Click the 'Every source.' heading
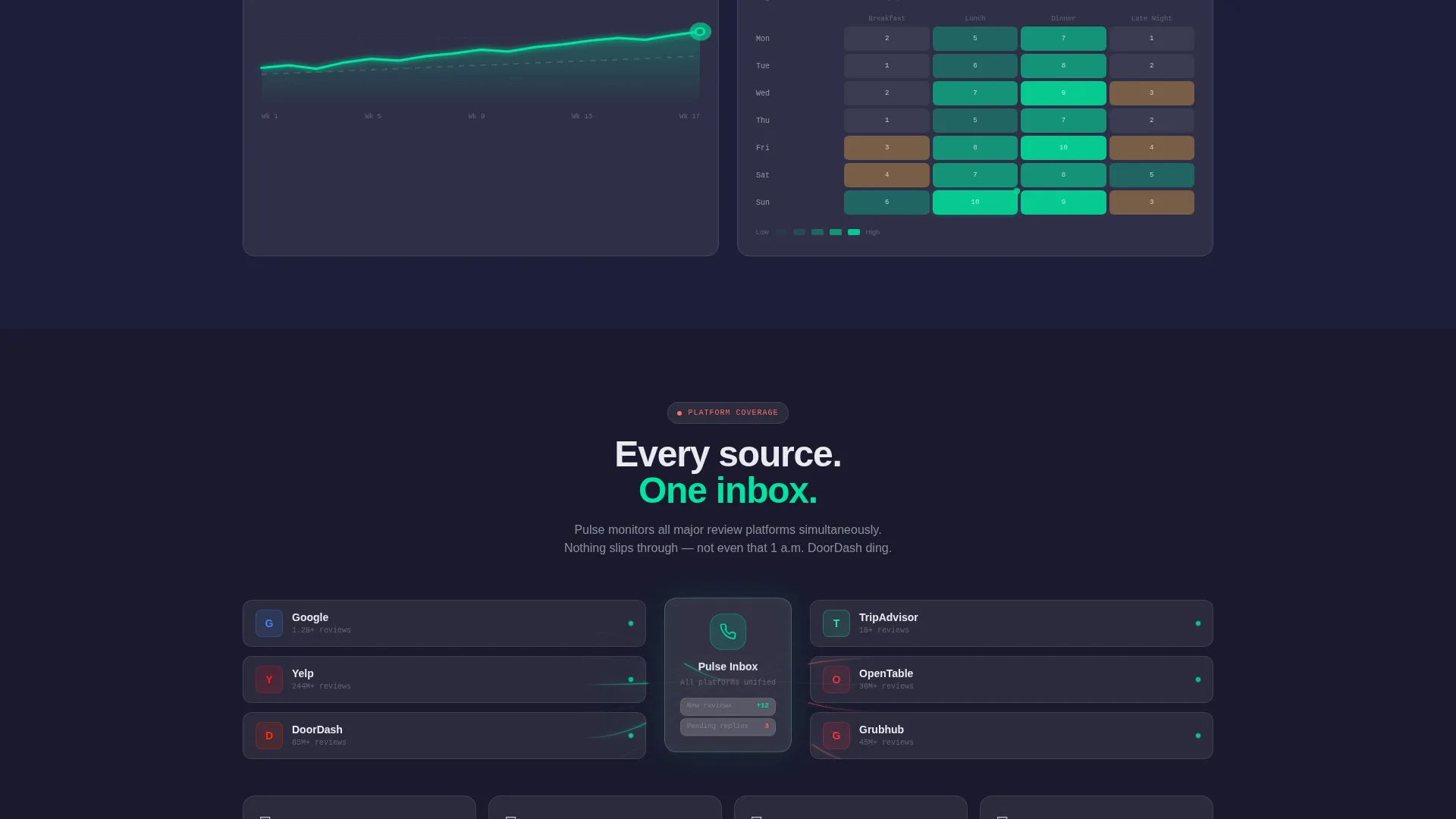This screenshot has height=819, width=1456. tap(727, 454)
